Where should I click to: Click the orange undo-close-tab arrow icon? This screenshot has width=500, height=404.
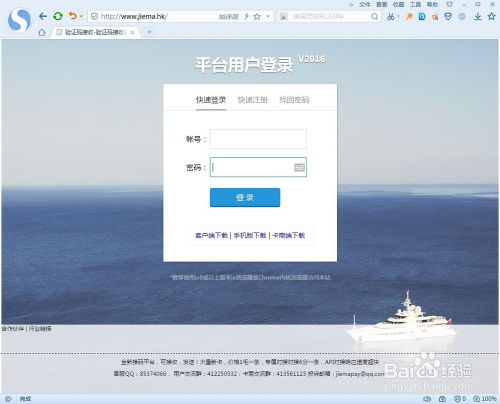[72, 16]
